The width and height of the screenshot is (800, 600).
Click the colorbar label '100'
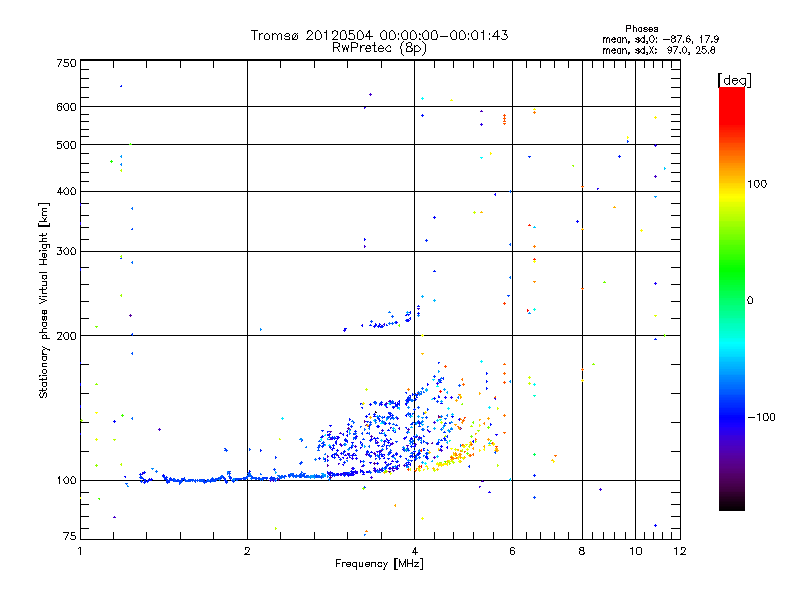coord(757,184)
